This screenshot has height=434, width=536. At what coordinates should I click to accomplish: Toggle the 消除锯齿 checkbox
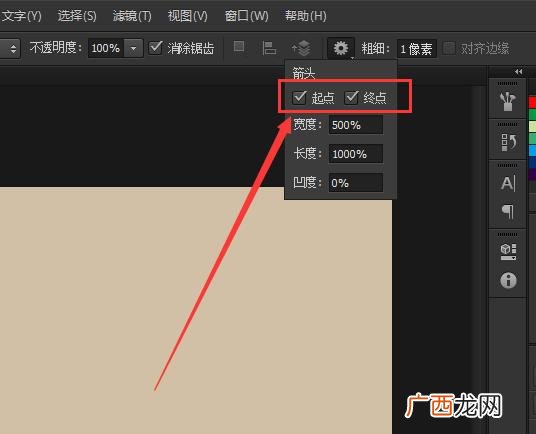point(156,48)
